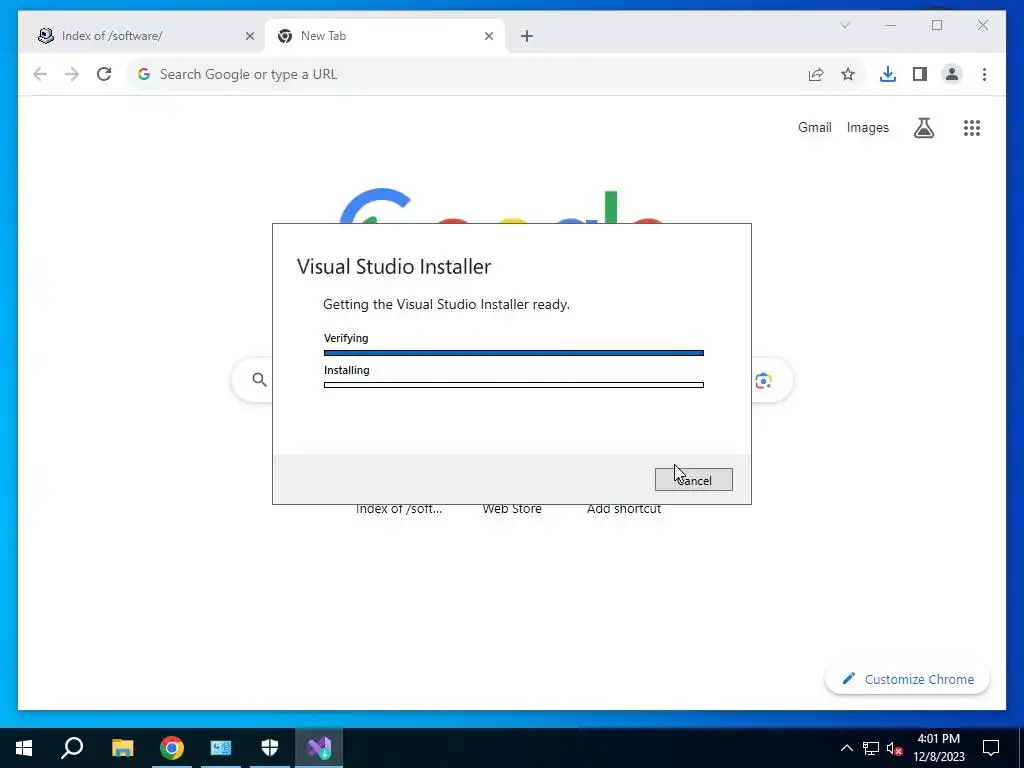This screenshot has height=768, width=1024.
Task: Open the taskbar clock and date
Action: (938, 748)
